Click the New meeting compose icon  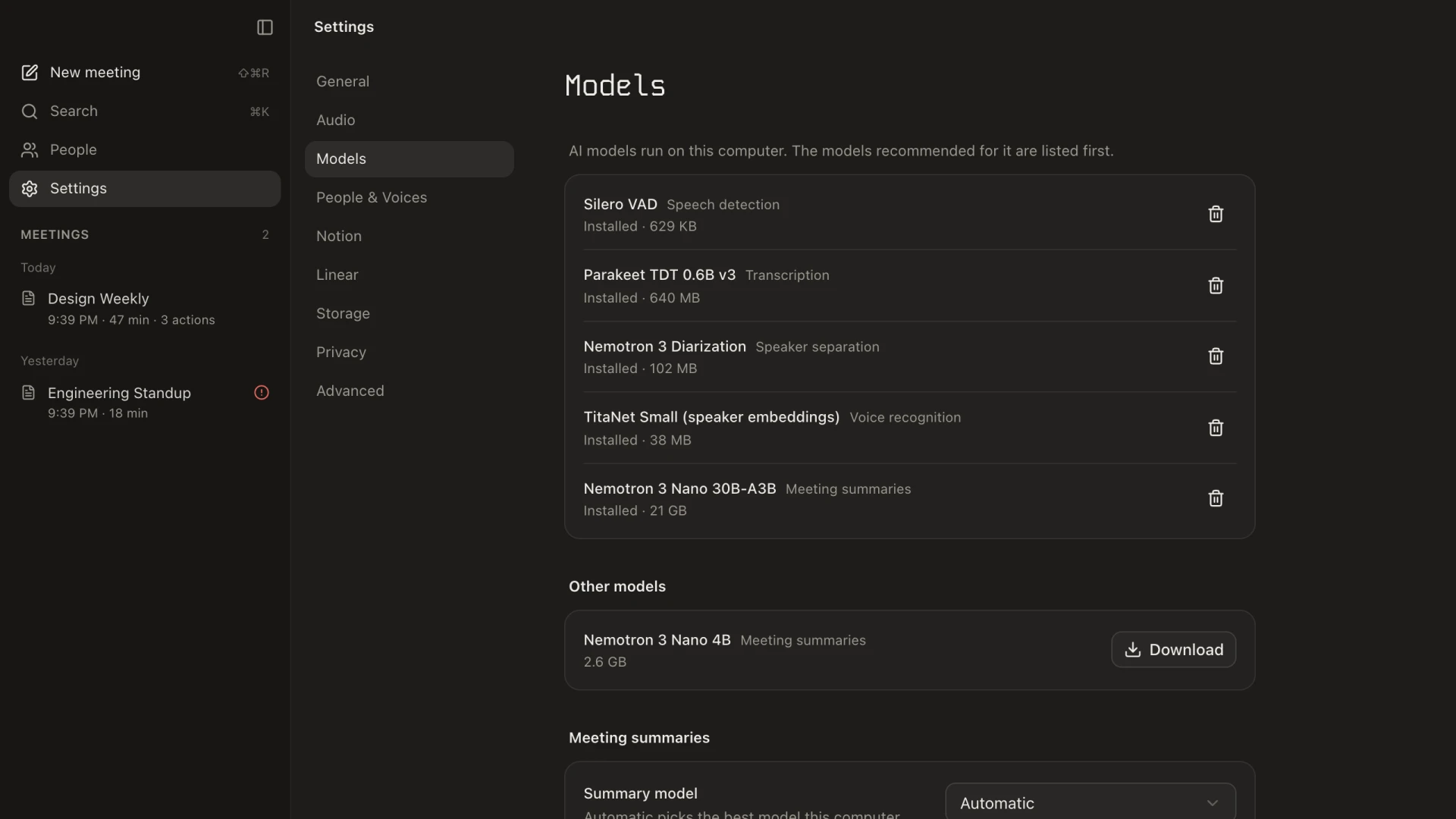point(30,73)
